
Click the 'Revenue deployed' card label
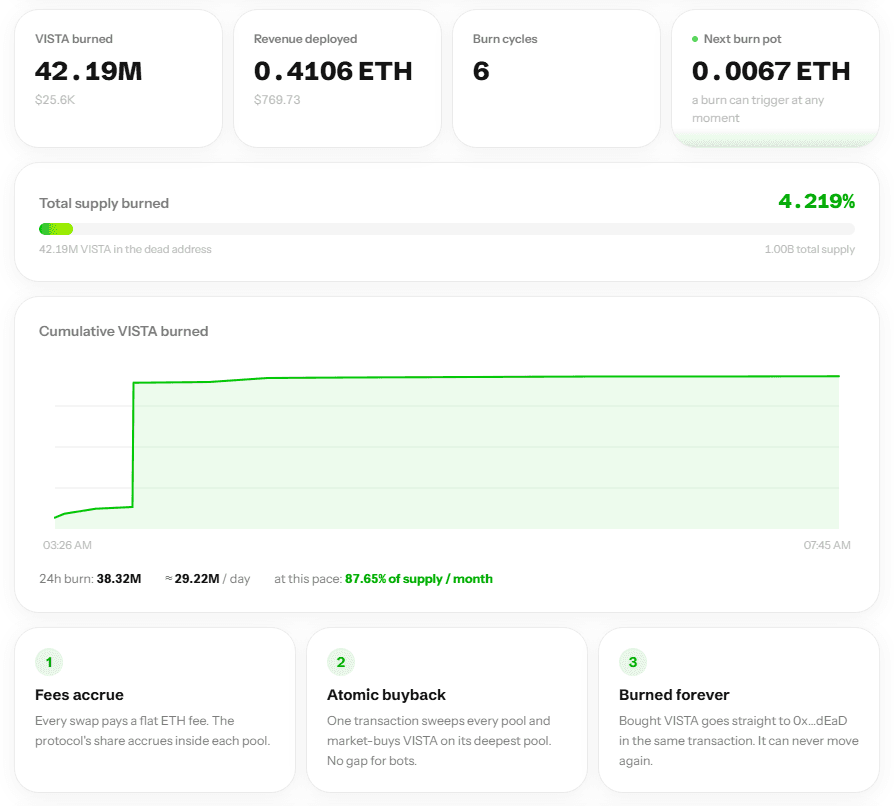click(x=306, y=39)
